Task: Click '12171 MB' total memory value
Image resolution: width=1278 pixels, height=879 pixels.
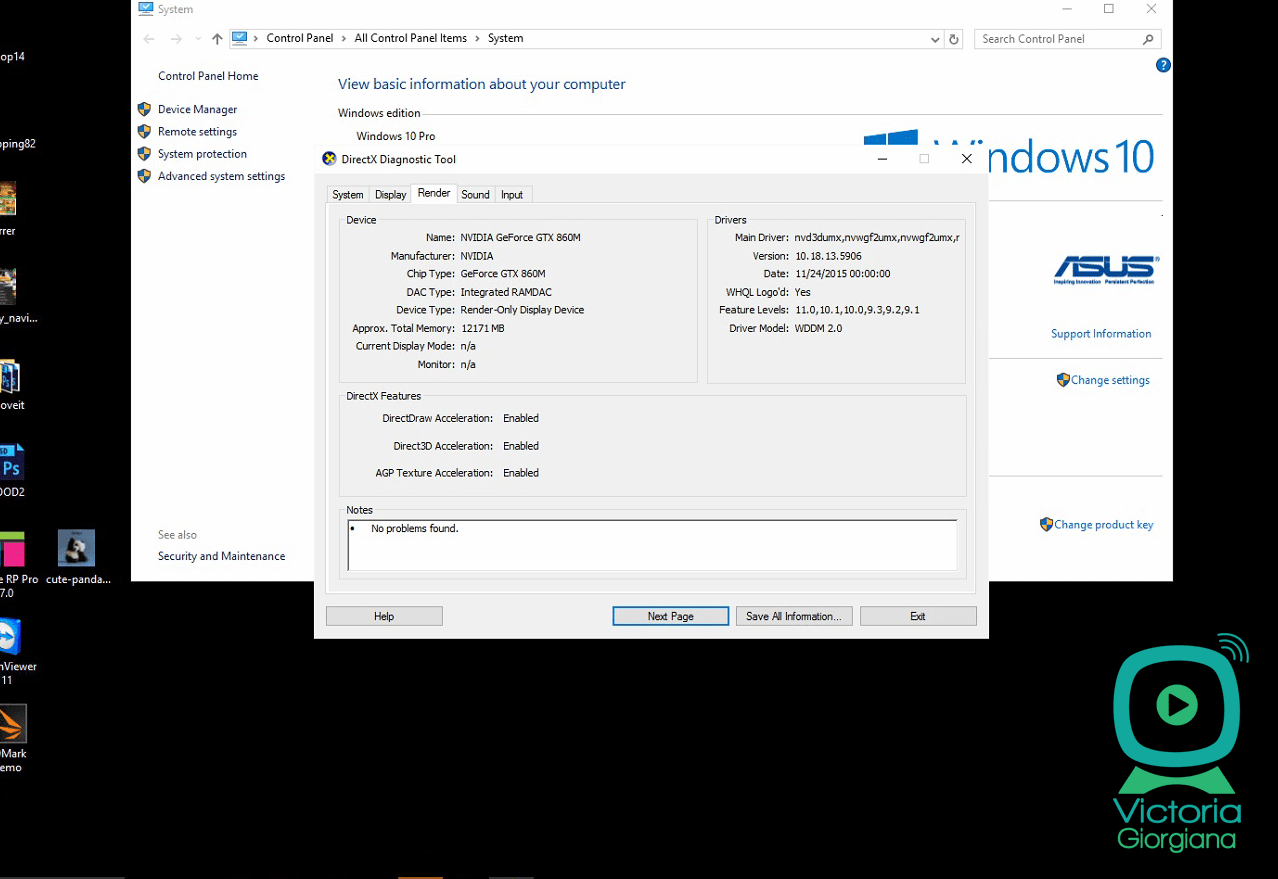Action: pyautogui.click(x=482, y=328)
